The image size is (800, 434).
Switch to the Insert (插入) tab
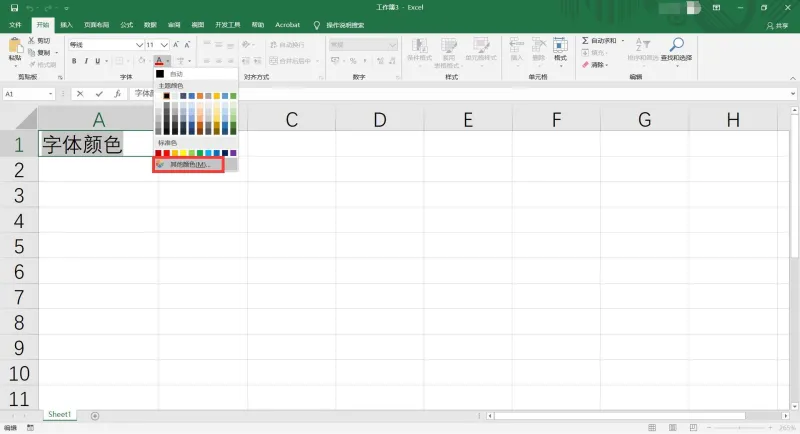(66, 25)
